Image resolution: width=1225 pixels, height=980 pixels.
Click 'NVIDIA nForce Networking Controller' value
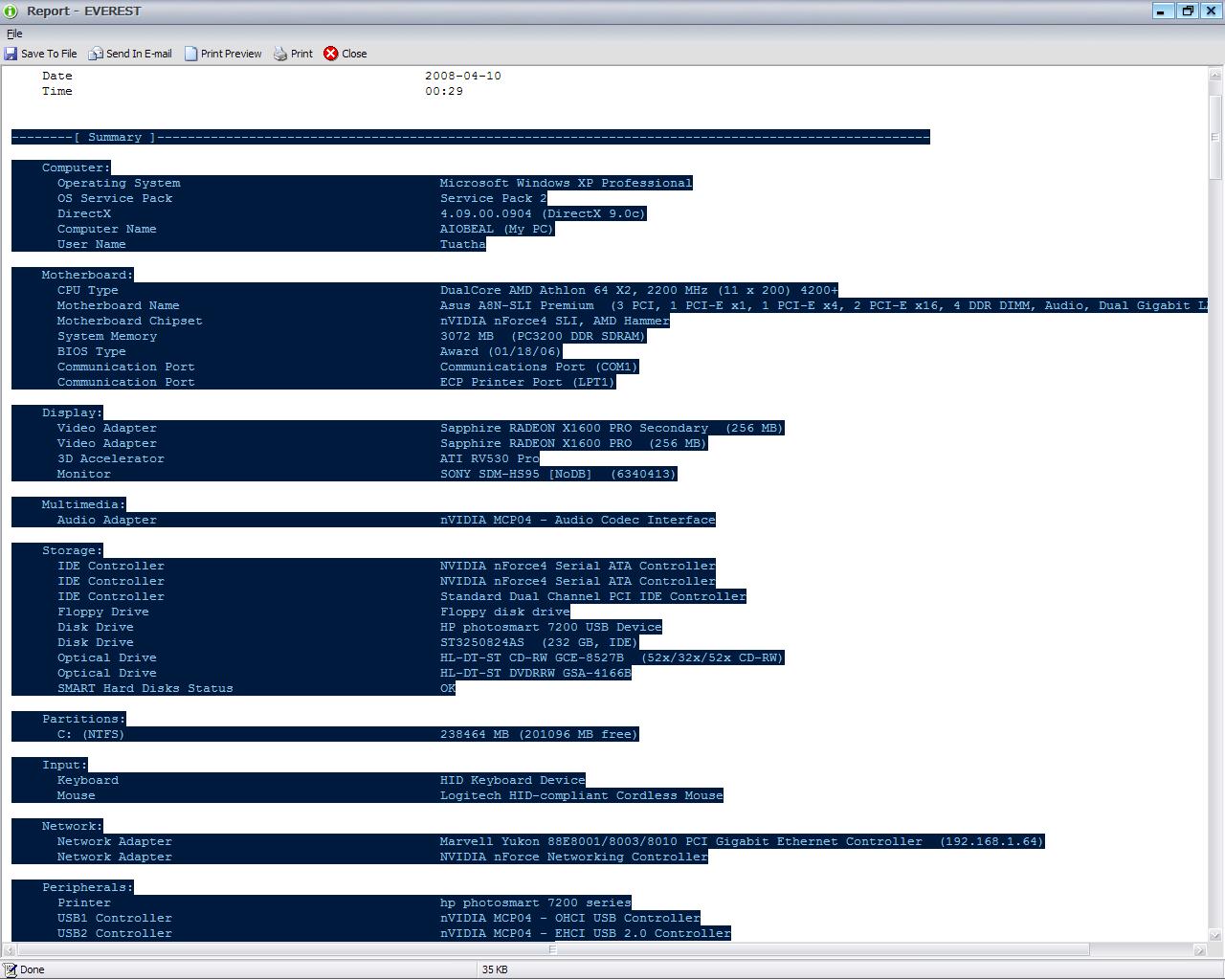[573, 857]
